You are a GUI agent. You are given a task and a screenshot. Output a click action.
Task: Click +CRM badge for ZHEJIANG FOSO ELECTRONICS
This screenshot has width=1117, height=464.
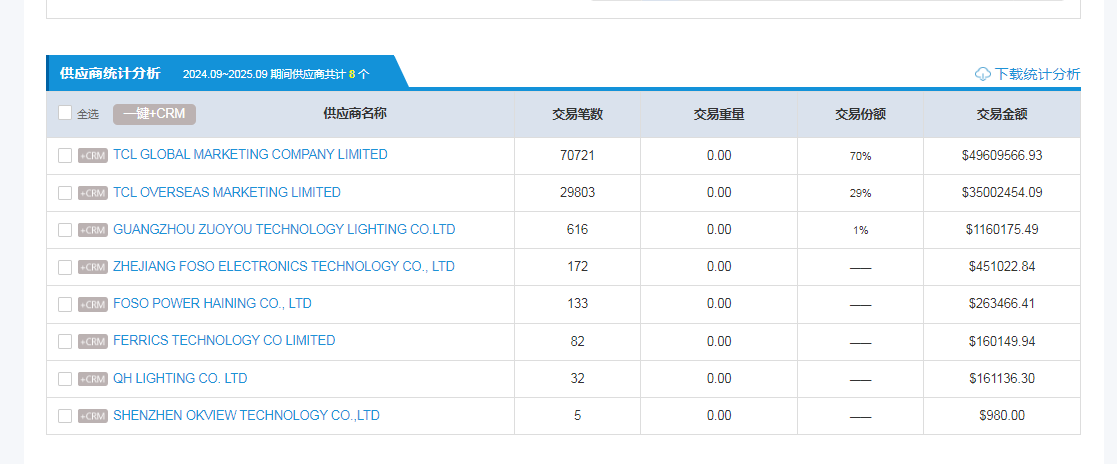(x=93, y=267)
